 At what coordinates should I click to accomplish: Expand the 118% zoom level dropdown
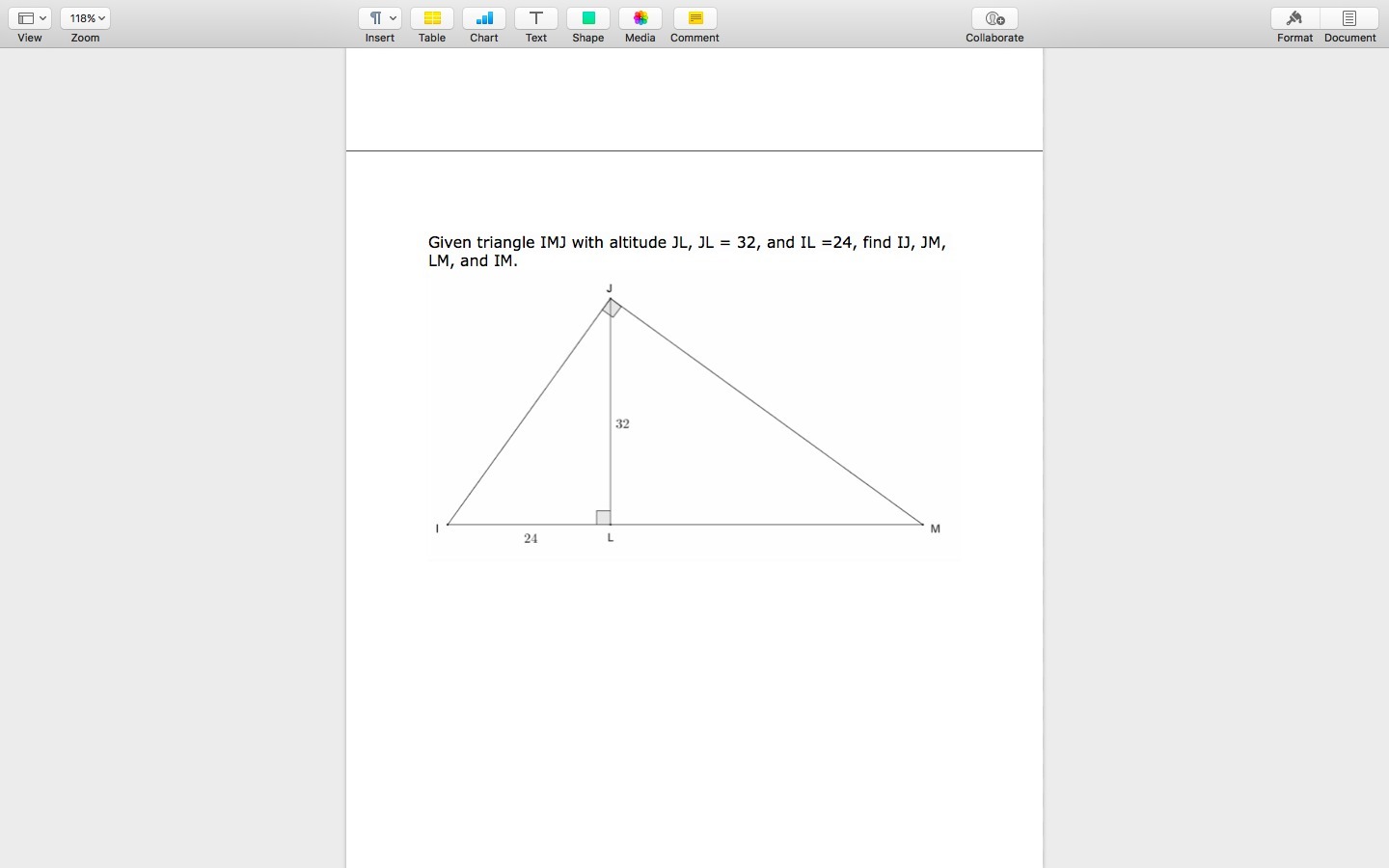coord(86,18)
